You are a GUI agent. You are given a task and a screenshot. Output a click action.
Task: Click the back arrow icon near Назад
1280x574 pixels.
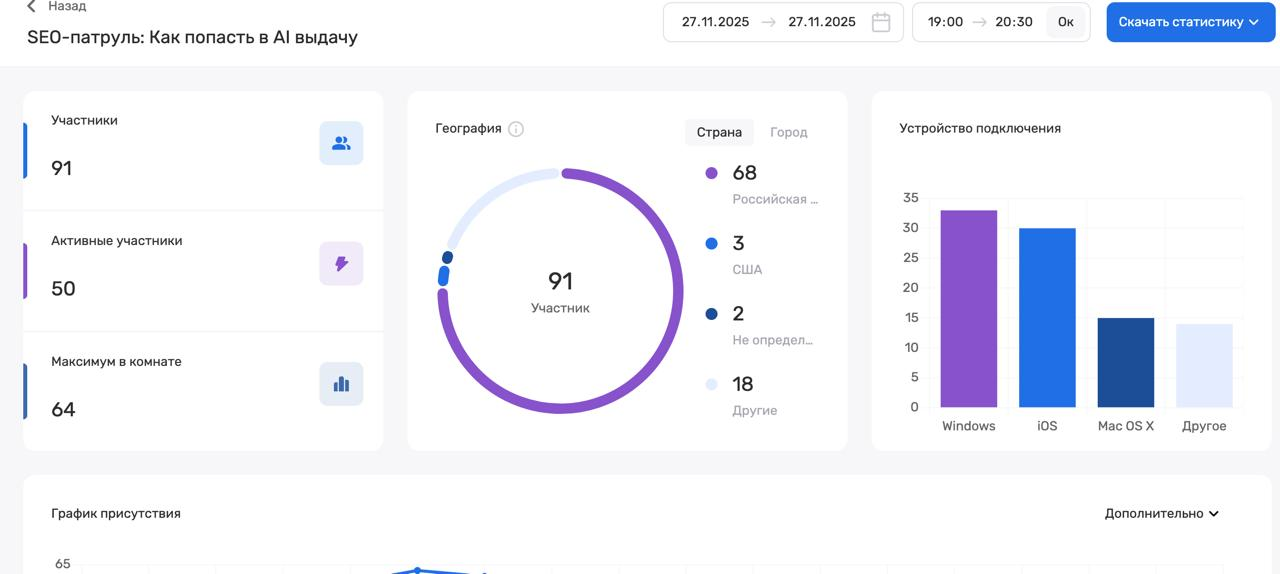pyautogui.click(x=31, y=6)
